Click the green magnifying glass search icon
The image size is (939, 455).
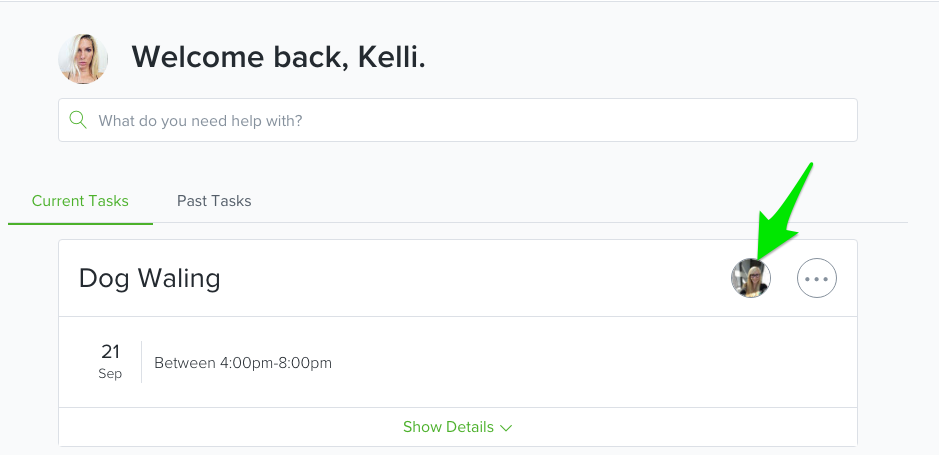click(x=78, y=120)
